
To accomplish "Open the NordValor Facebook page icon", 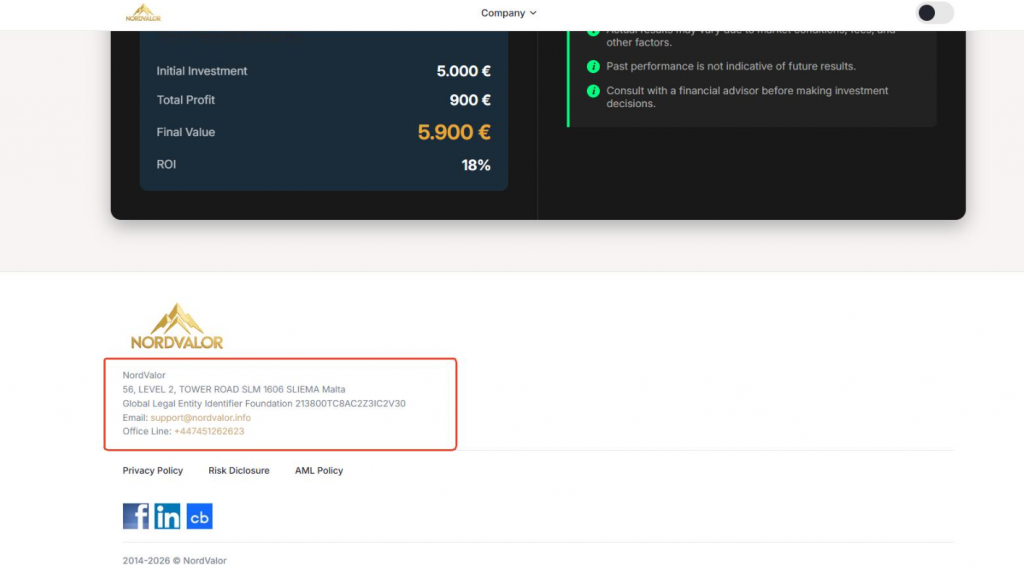I will coord(135,516).
